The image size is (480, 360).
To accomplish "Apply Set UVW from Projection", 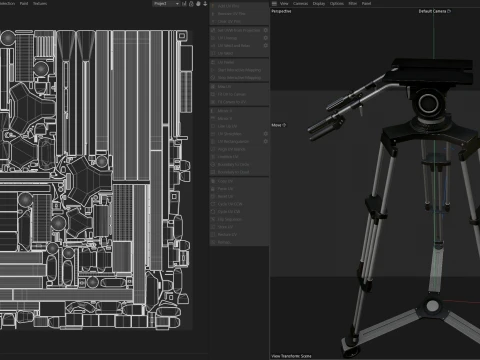I will pos(236,30).
